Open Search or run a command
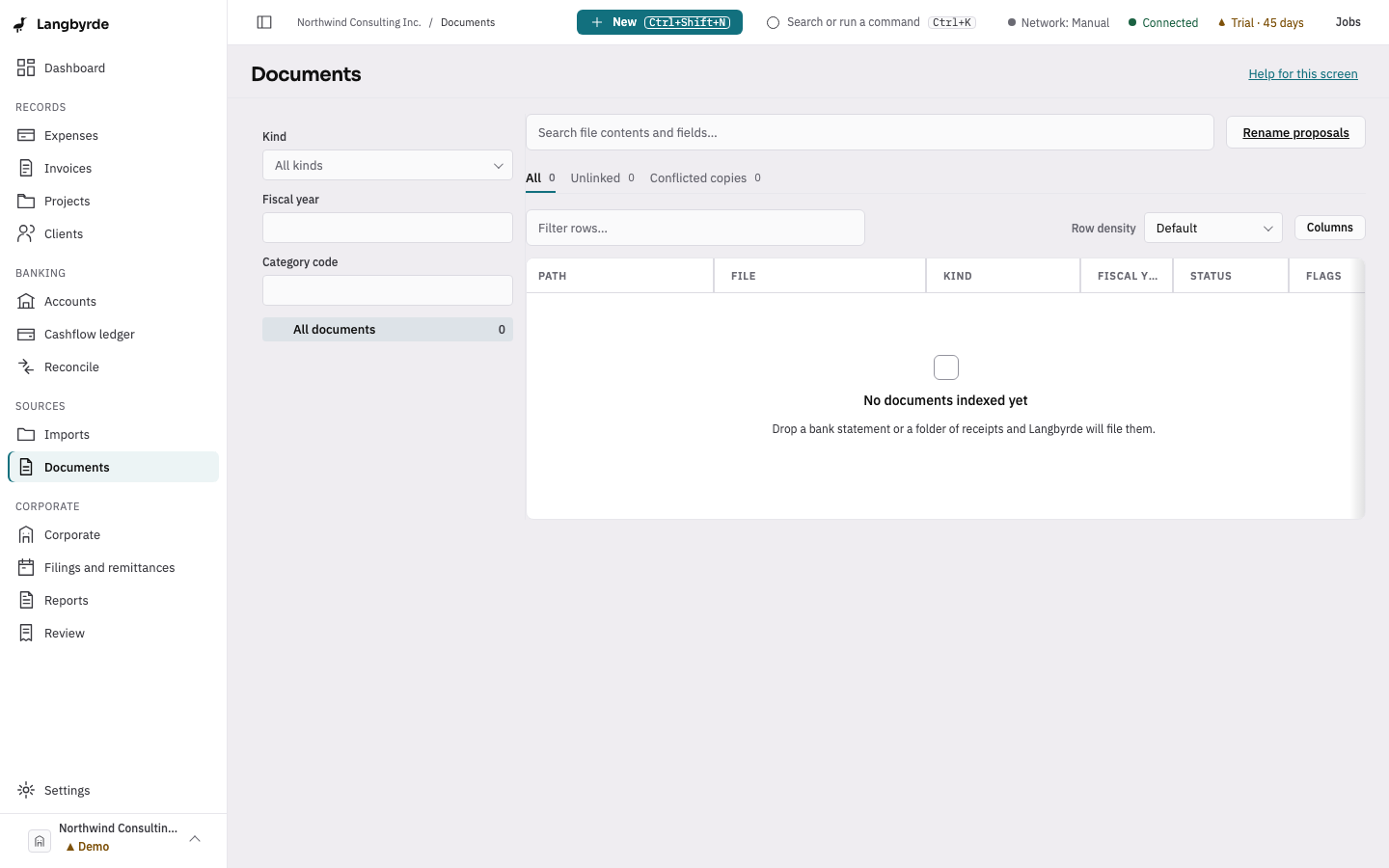The image size is (1389, 868). click(x=871, y=22)
